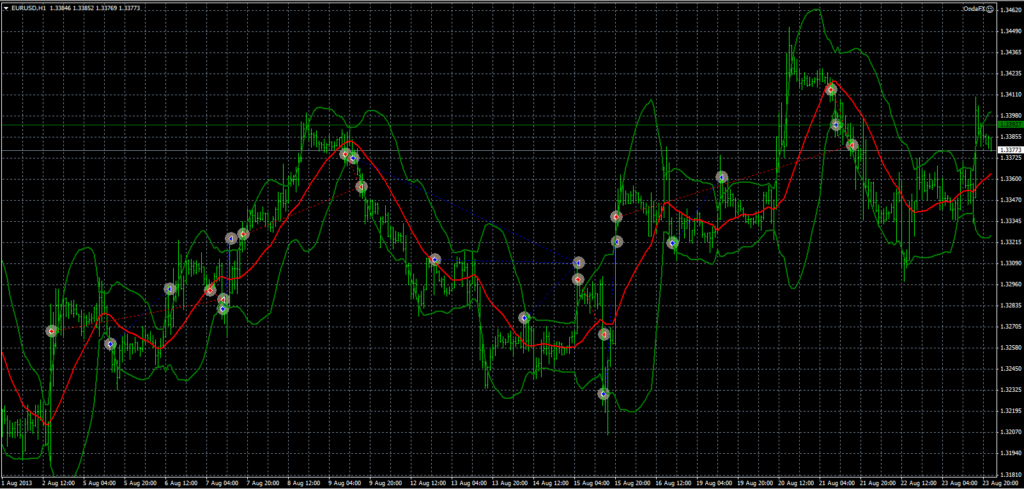The height and width of the screenshot is (489, 1024).
Task: Click the blue marker on 14 Aug near 1.32705
Action: tap(524, 318)
